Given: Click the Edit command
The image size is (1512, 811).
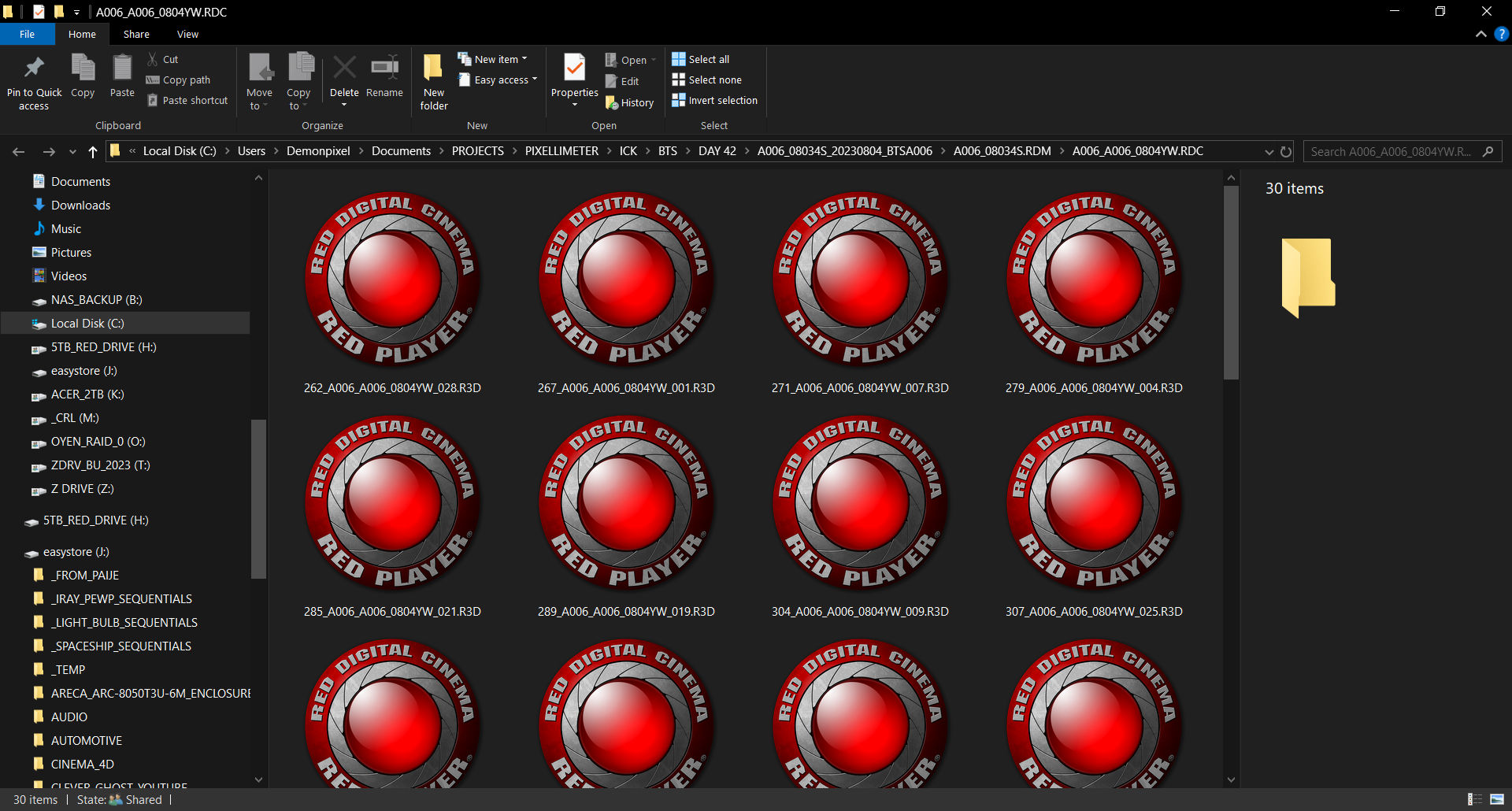Looking at the screenshot, I should (x=622, y=81).
